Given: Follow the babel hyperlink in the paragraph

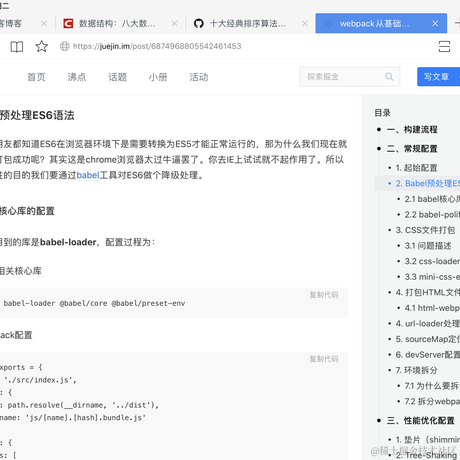Looking at the screenshot, I should [88, 175].
